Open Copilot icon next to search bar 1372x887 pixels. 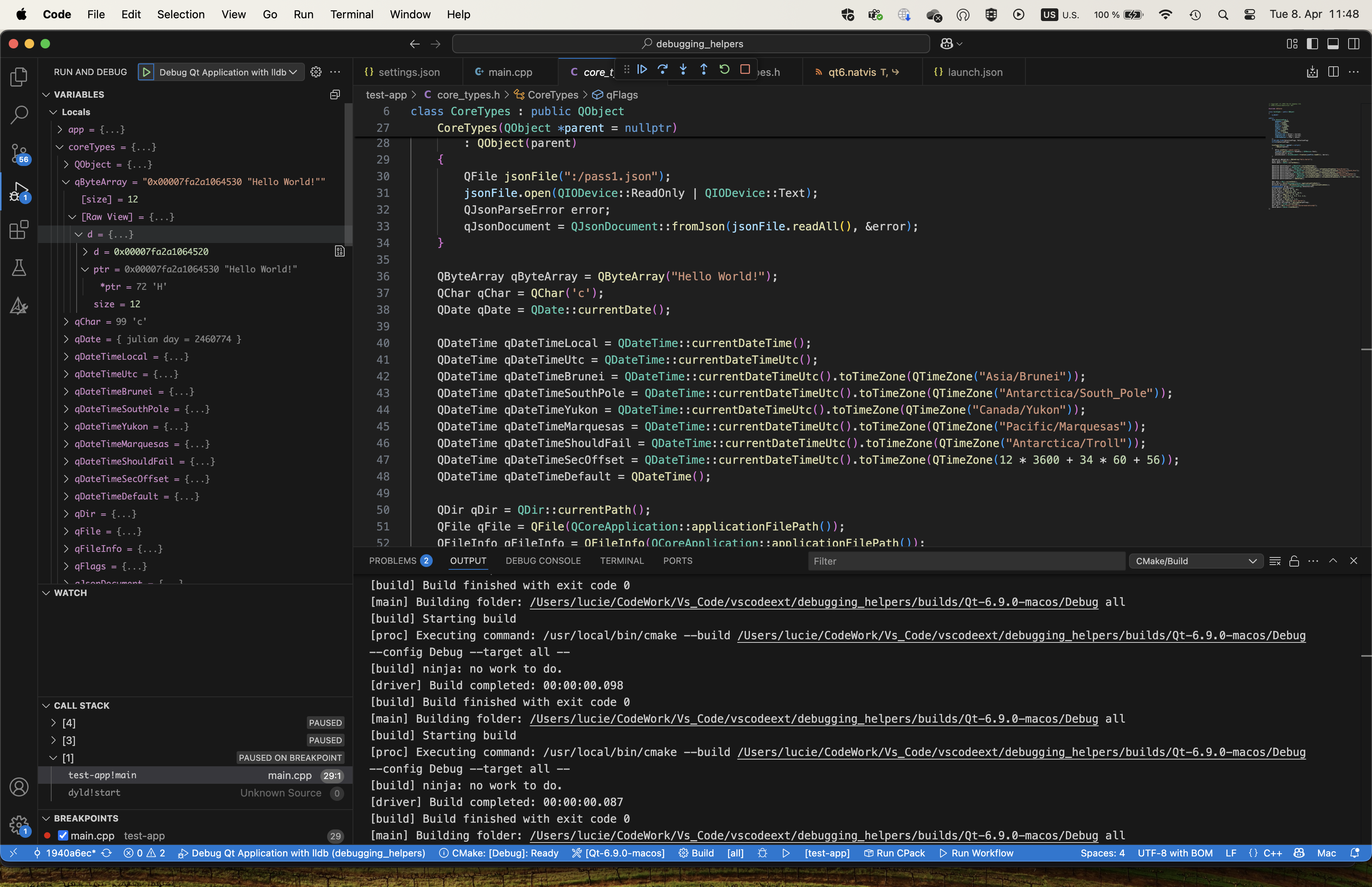tap(946, 44)
